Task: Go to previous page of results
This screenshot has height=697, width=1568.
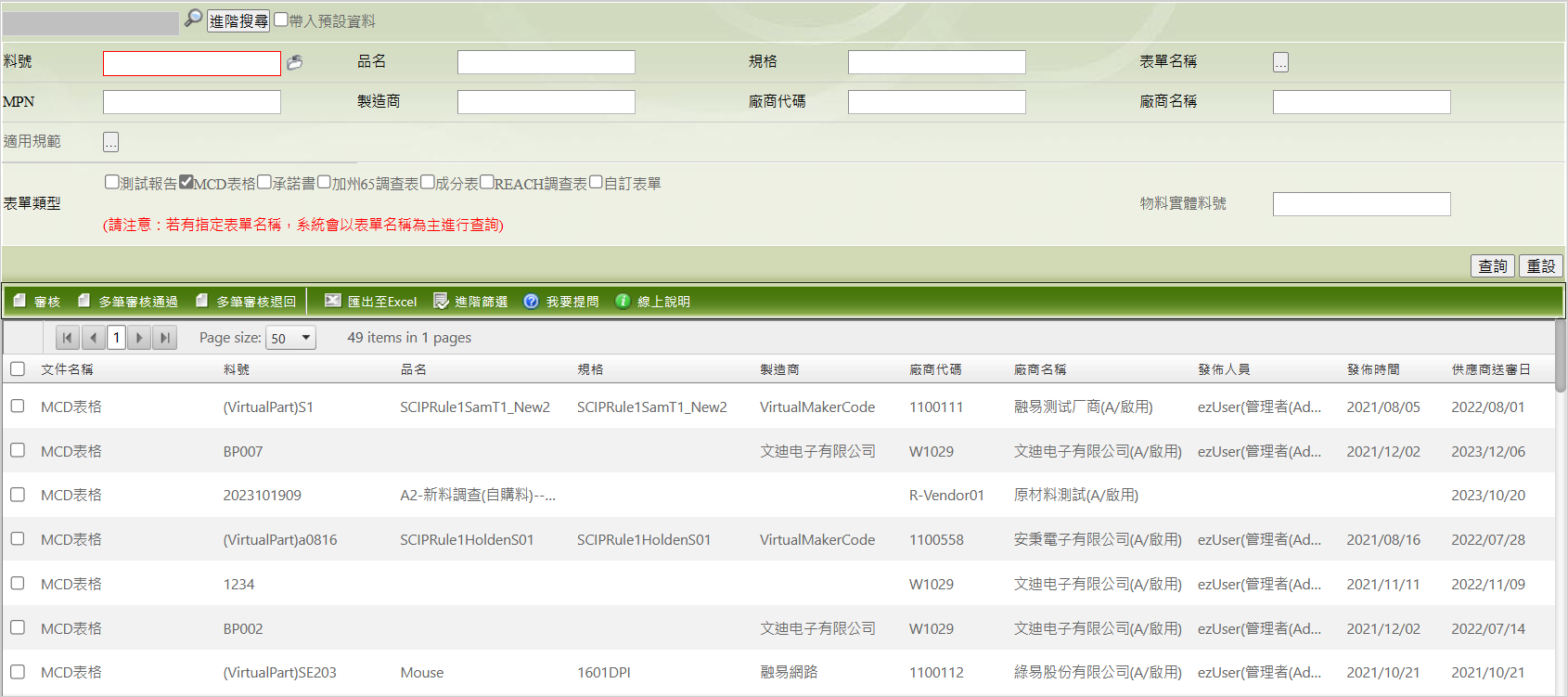Action: [93, 338]
